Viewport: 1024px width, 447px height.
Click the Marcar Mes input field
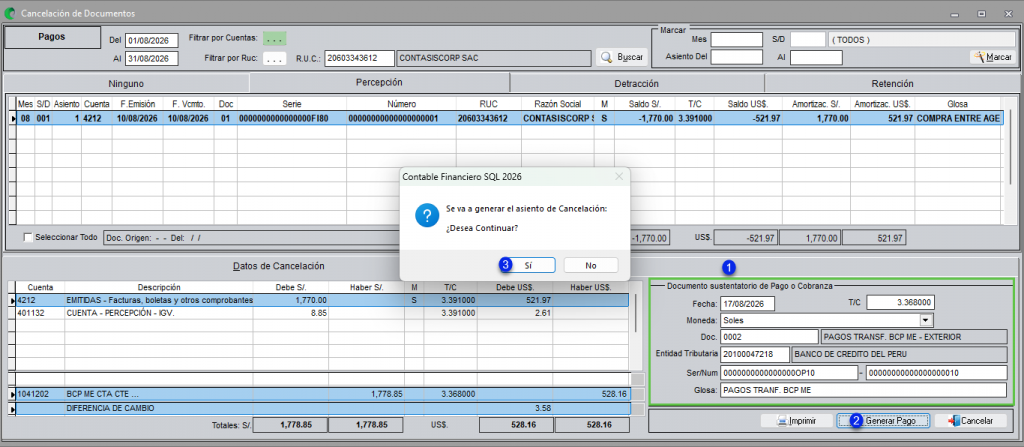[736, 40]
